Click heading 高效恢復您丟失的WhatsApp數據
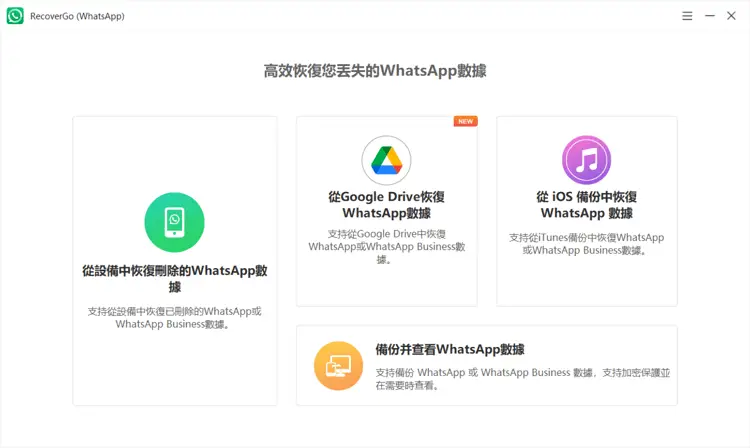The image size is (750, 448). (x=375, y=71)
